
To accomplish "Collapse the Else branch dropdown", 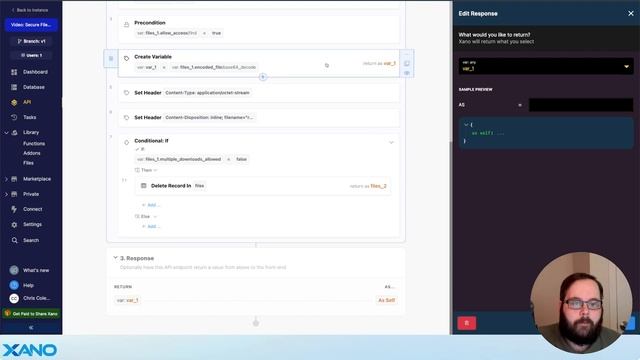I will tap(155, 217).
